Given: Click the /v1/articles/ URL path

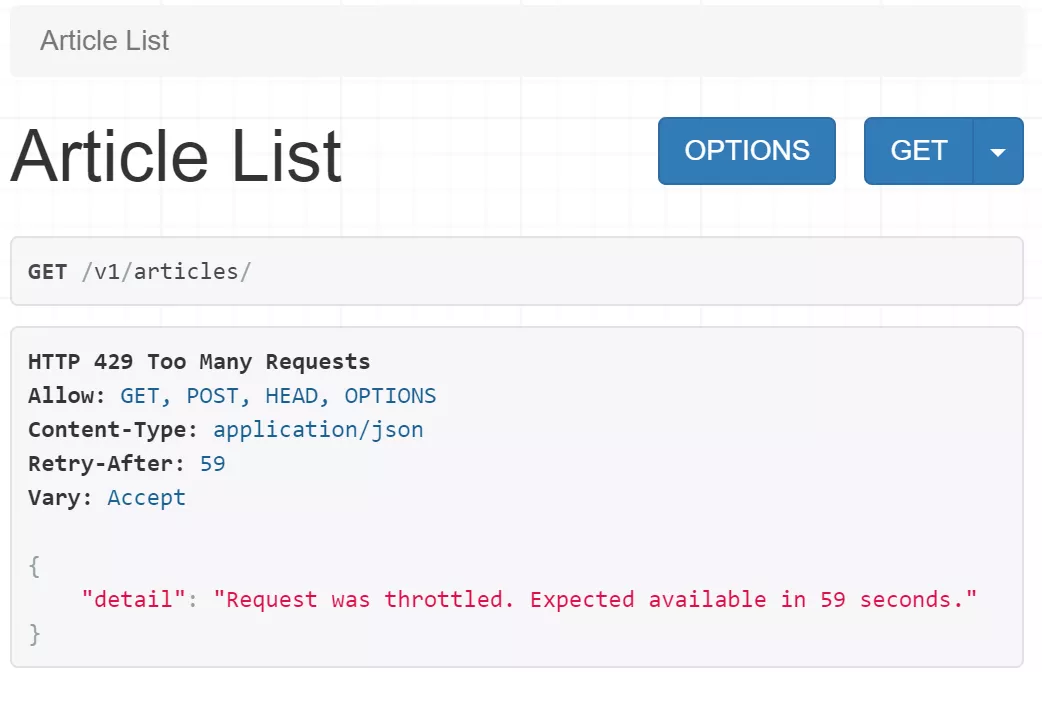Looking at the screenshot, I should (166, 272).
